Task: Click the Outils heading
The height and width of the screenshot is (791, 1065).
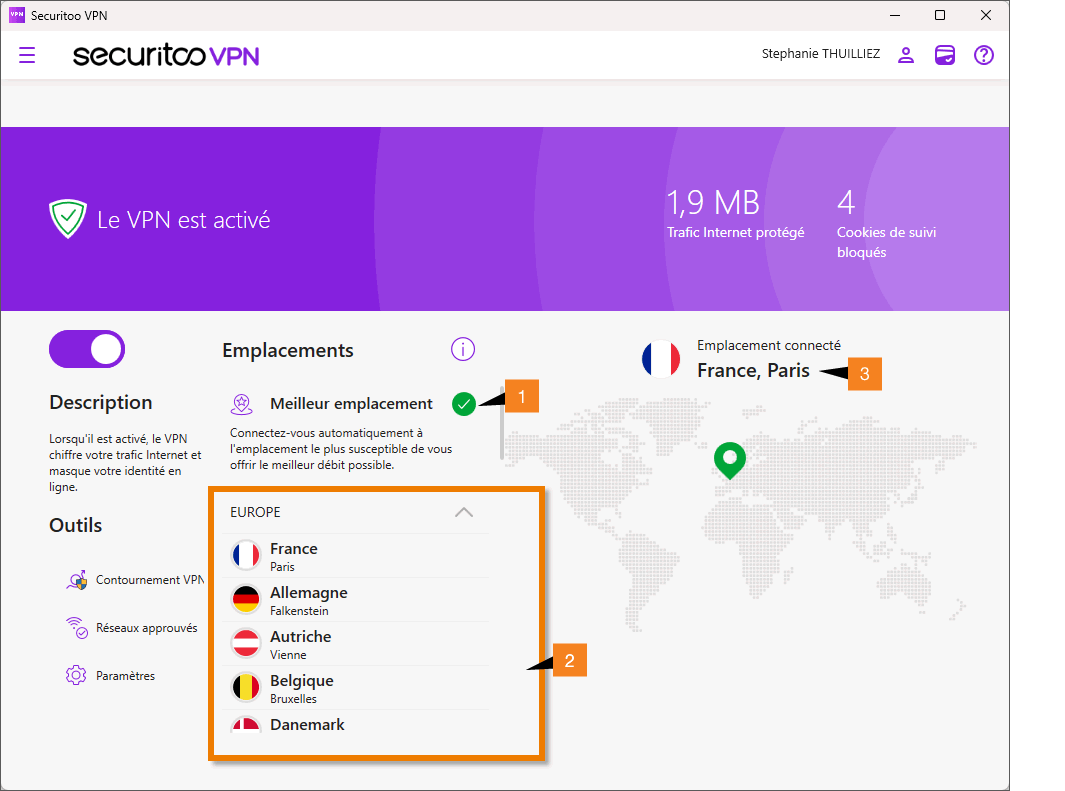Action: 75,526
